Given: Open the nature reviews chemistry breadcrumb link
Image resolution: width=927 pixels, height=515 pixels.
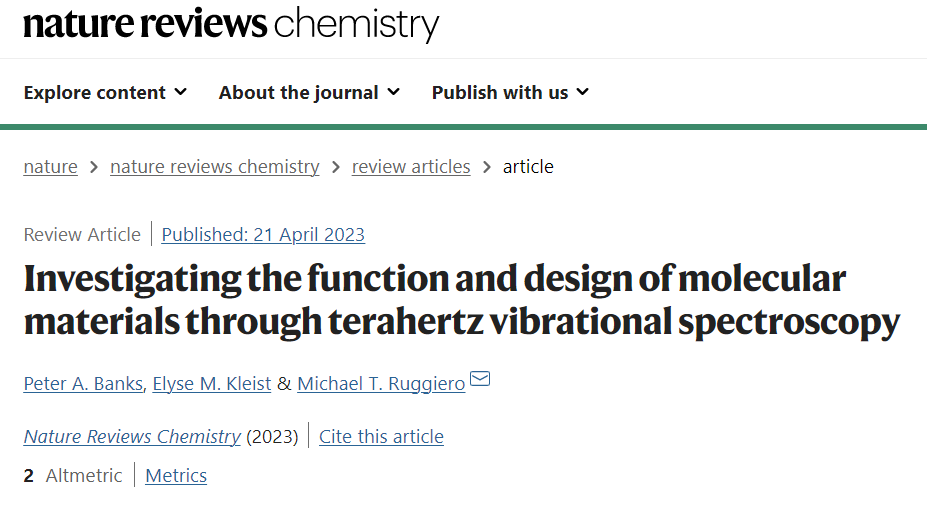Looking at the screenshot, I should click(215, 167).
